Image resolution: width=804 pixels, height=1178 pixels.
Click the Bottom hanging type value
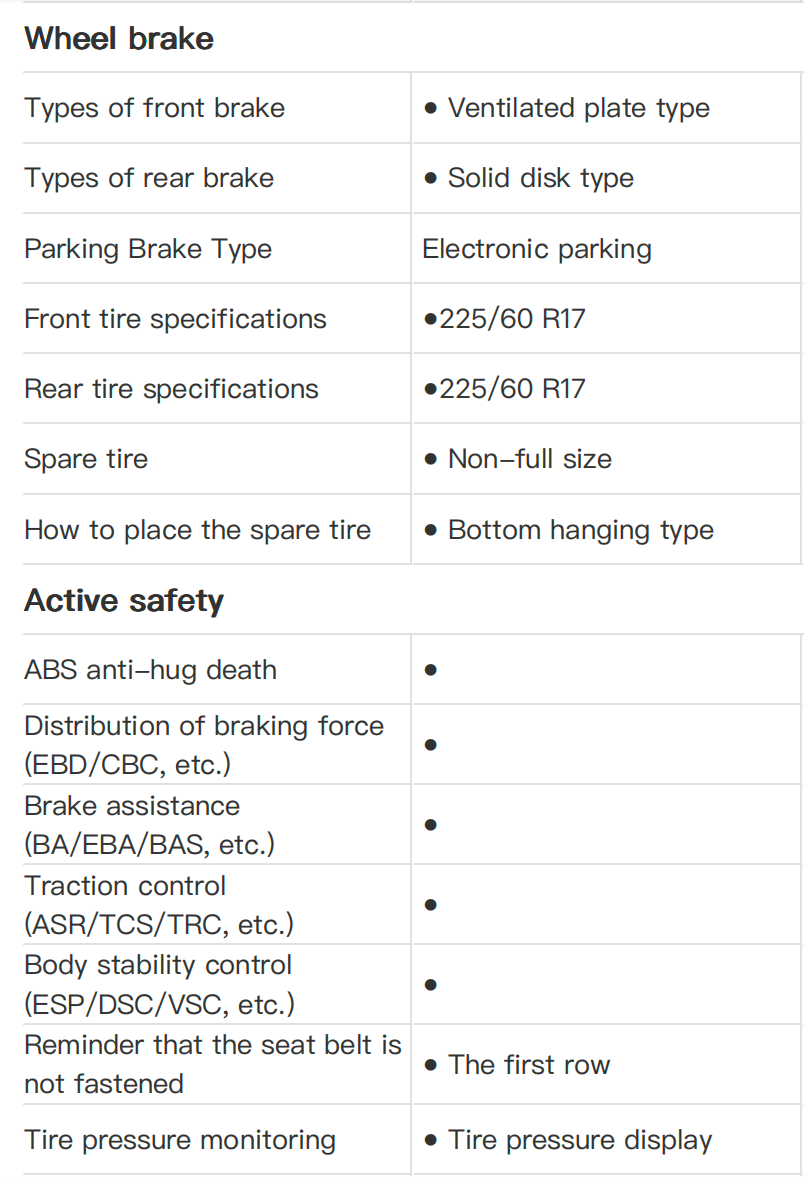581,530
